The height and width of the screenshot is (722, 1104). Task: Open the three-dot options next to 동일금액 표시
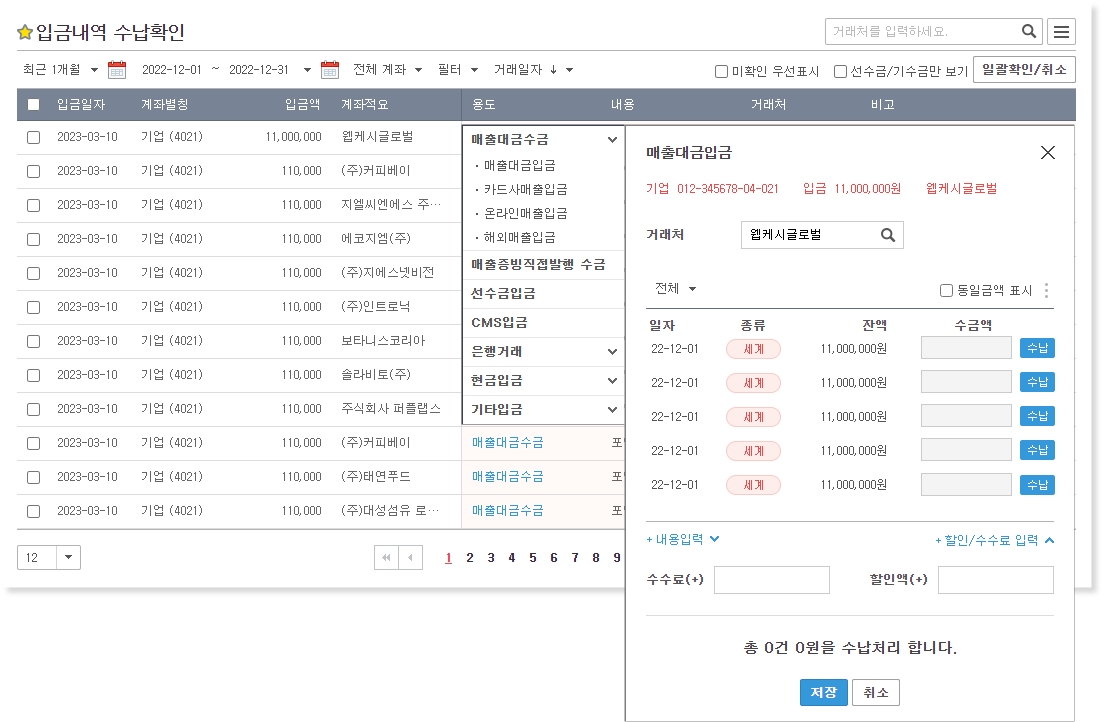coord(1047,291)
